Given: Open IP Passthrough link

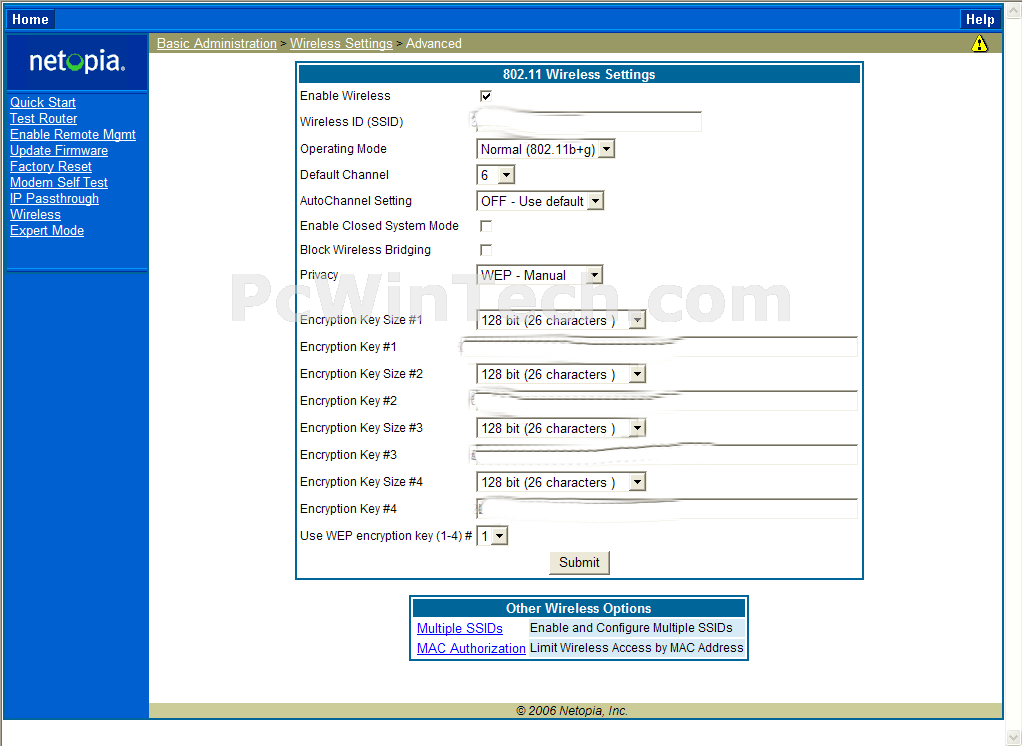Looking at the screenshot, I should pos(54,199).
